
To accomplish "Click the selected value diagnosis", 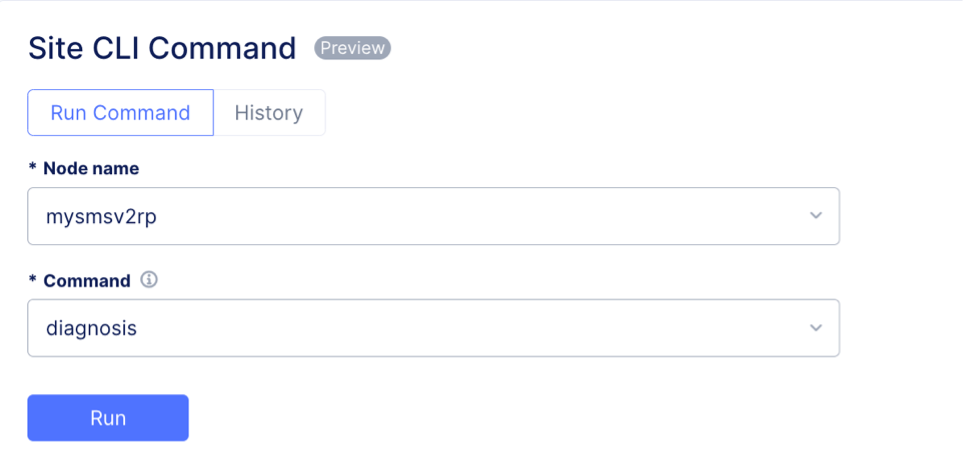I will point(92,328).
